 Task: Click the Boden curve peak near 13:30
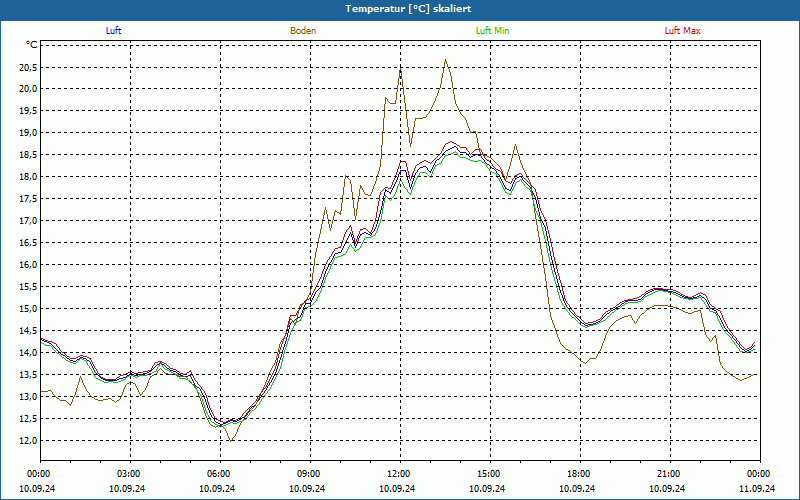(x=445, y=60)
